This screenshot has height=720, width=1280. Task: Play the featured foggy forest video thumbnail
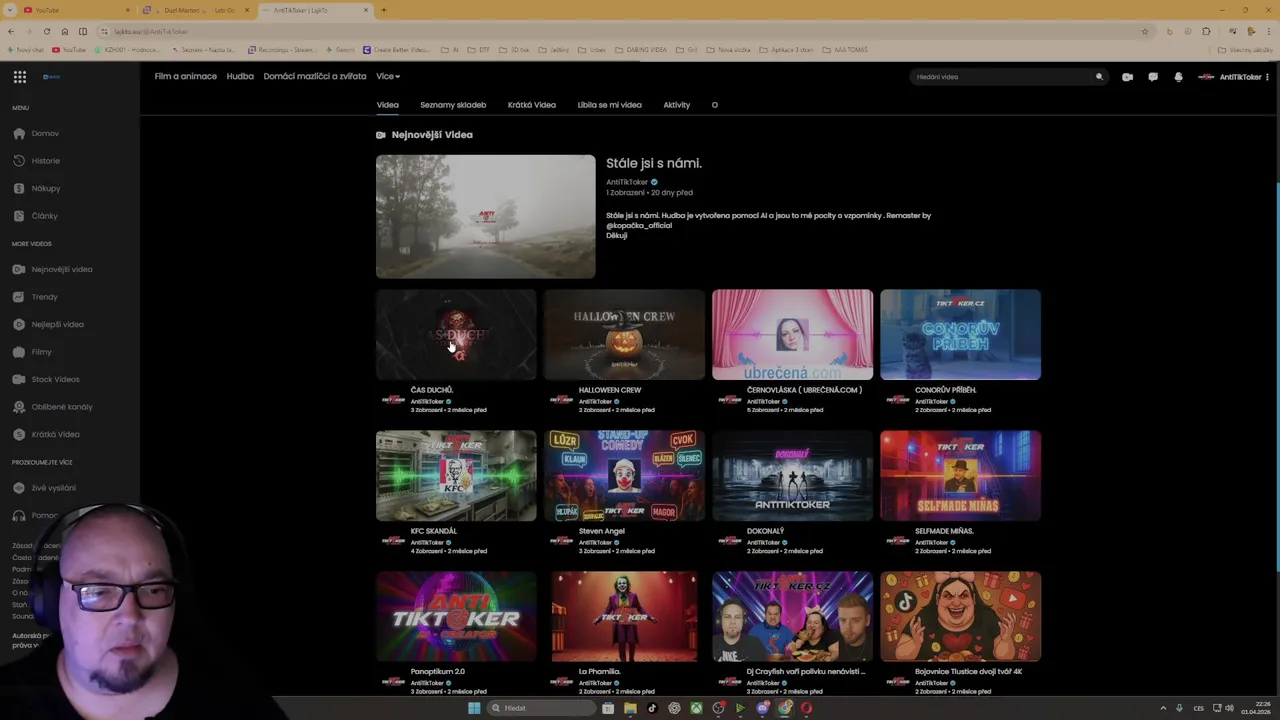(x=485, y=216)
